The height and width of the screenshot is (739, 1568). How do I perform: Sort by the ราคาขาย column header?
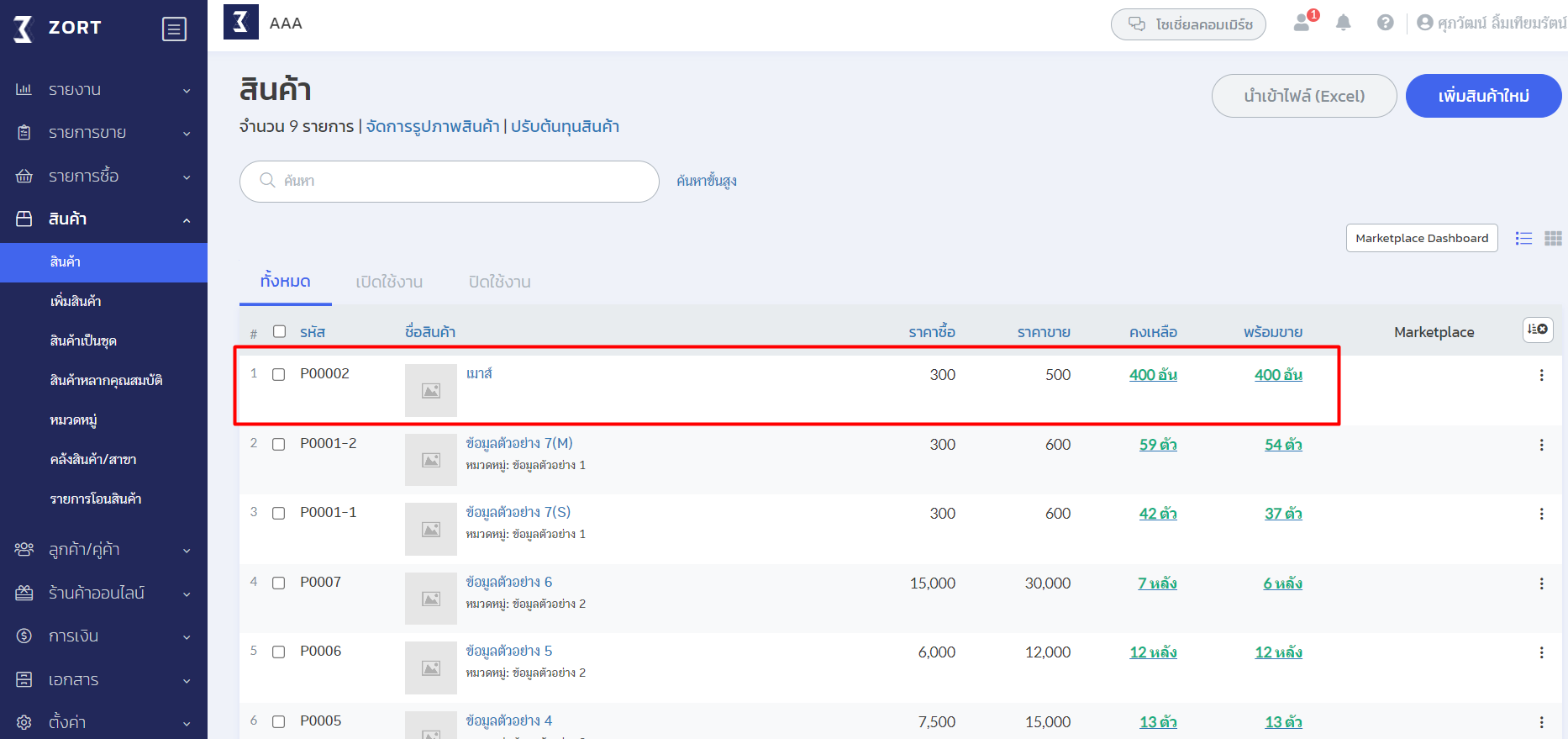1044,332
